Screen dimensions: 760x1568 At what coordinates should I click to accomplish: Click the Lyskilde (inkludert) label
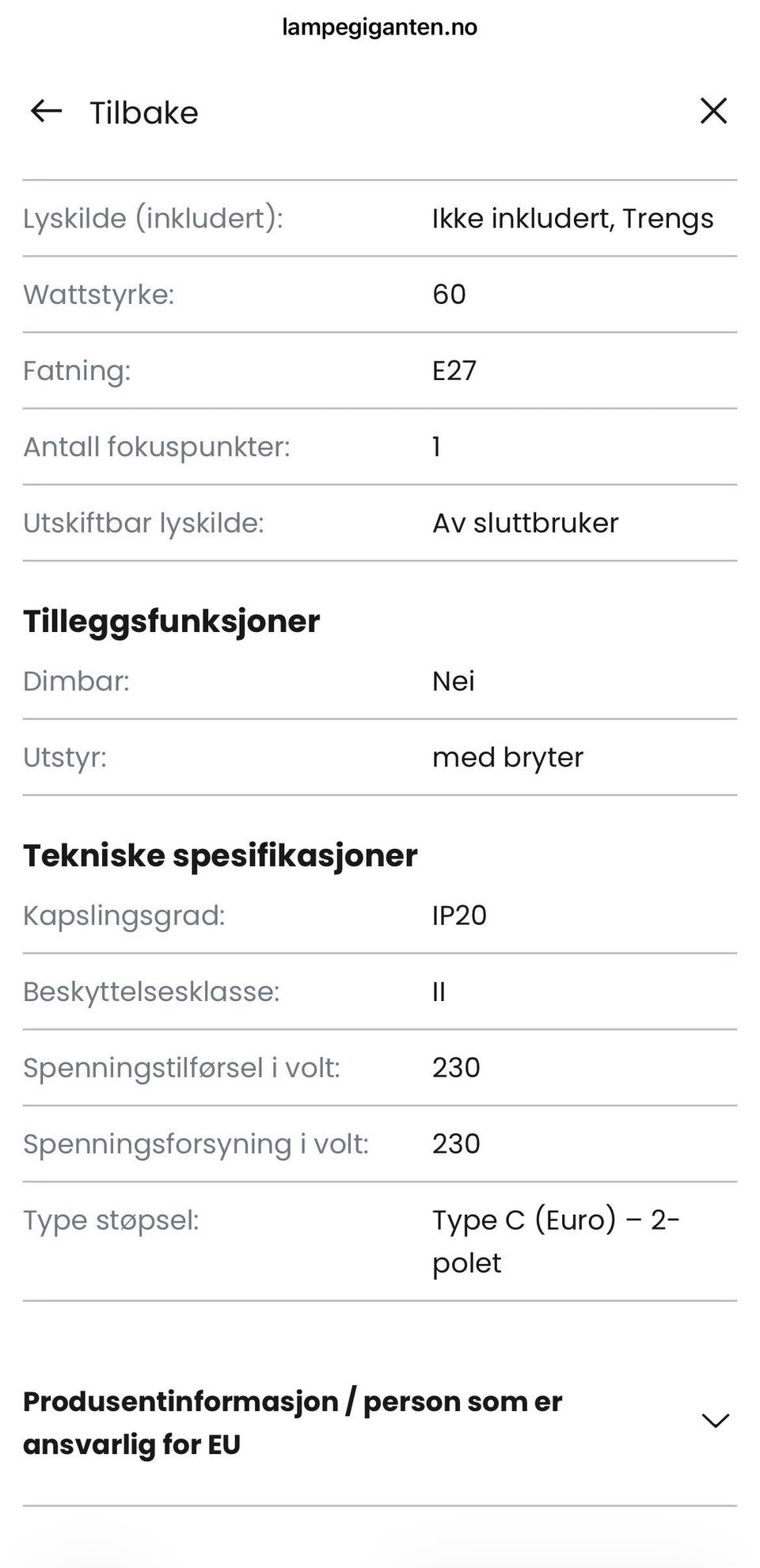(153, 219)
